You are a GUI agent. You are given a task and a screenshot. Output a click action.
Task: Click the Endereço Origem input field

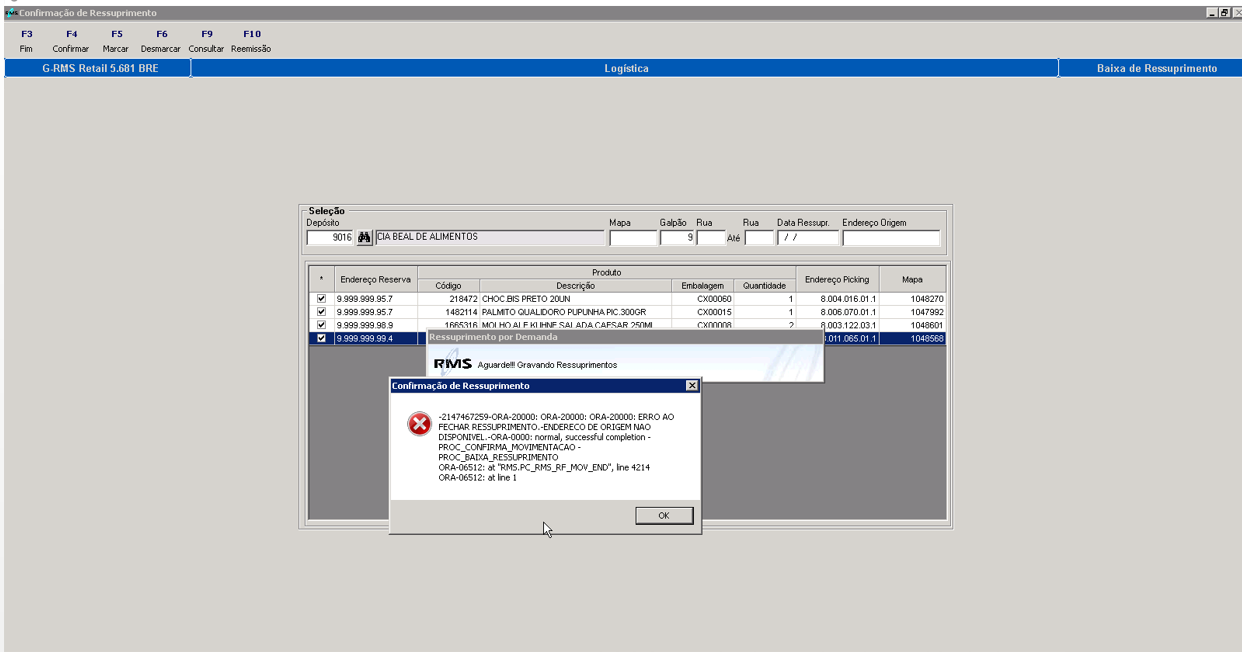pos(891,238)
